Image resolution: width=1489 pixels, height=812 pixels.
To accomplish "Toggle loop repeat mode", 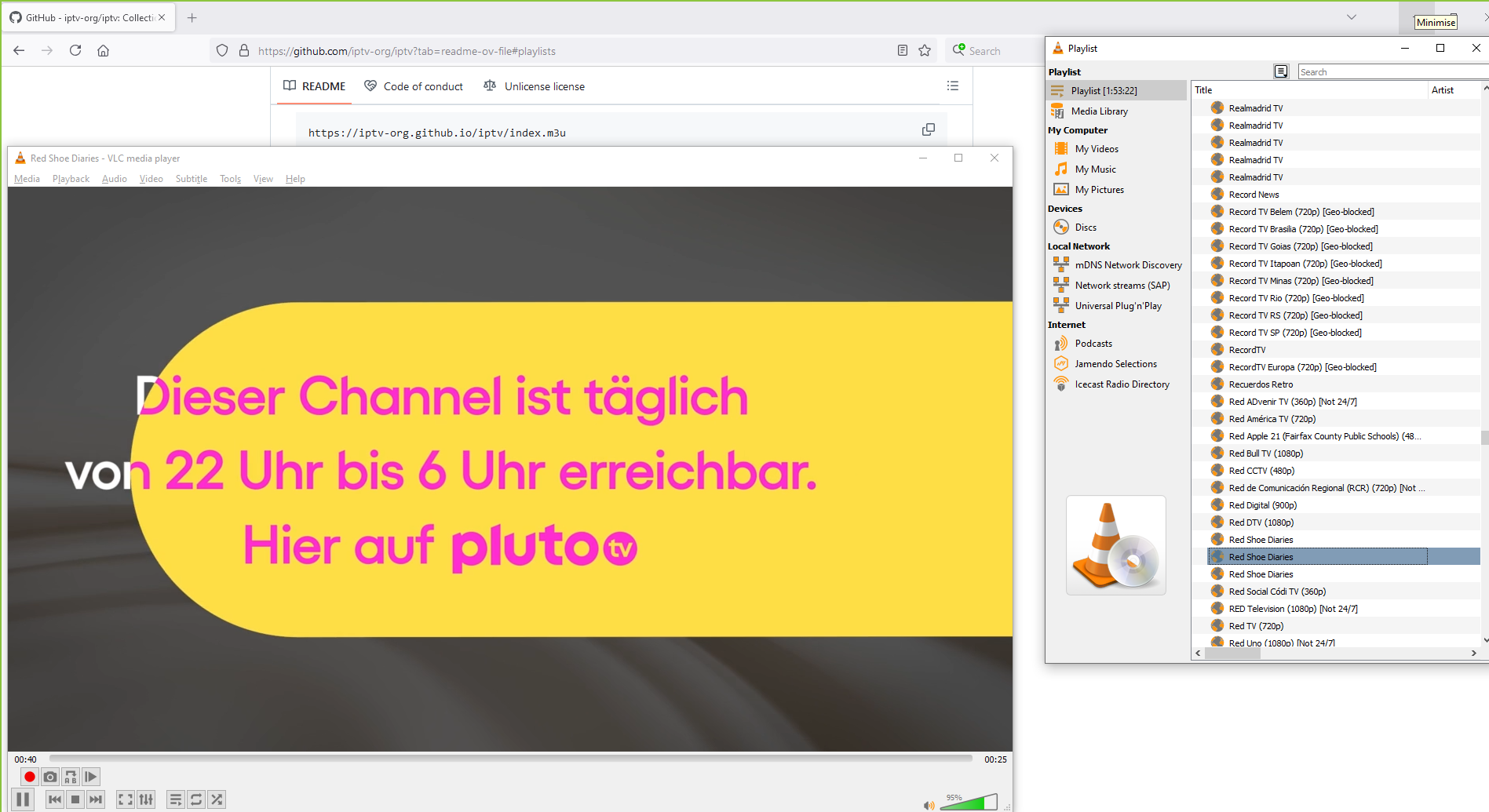I will [x=196, y=799].
